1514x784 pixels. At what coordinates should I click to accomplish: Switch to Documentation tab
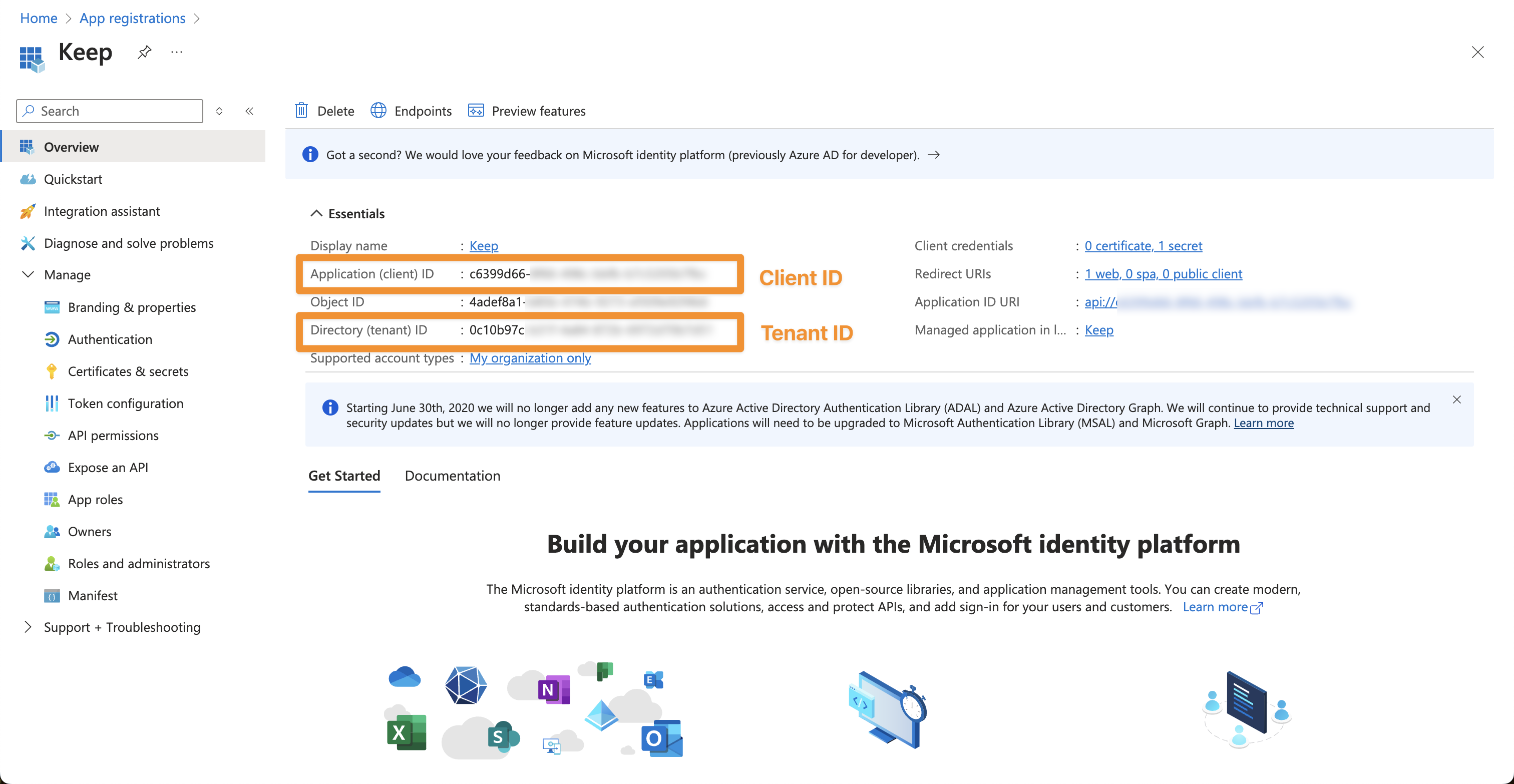coord(453,476)
